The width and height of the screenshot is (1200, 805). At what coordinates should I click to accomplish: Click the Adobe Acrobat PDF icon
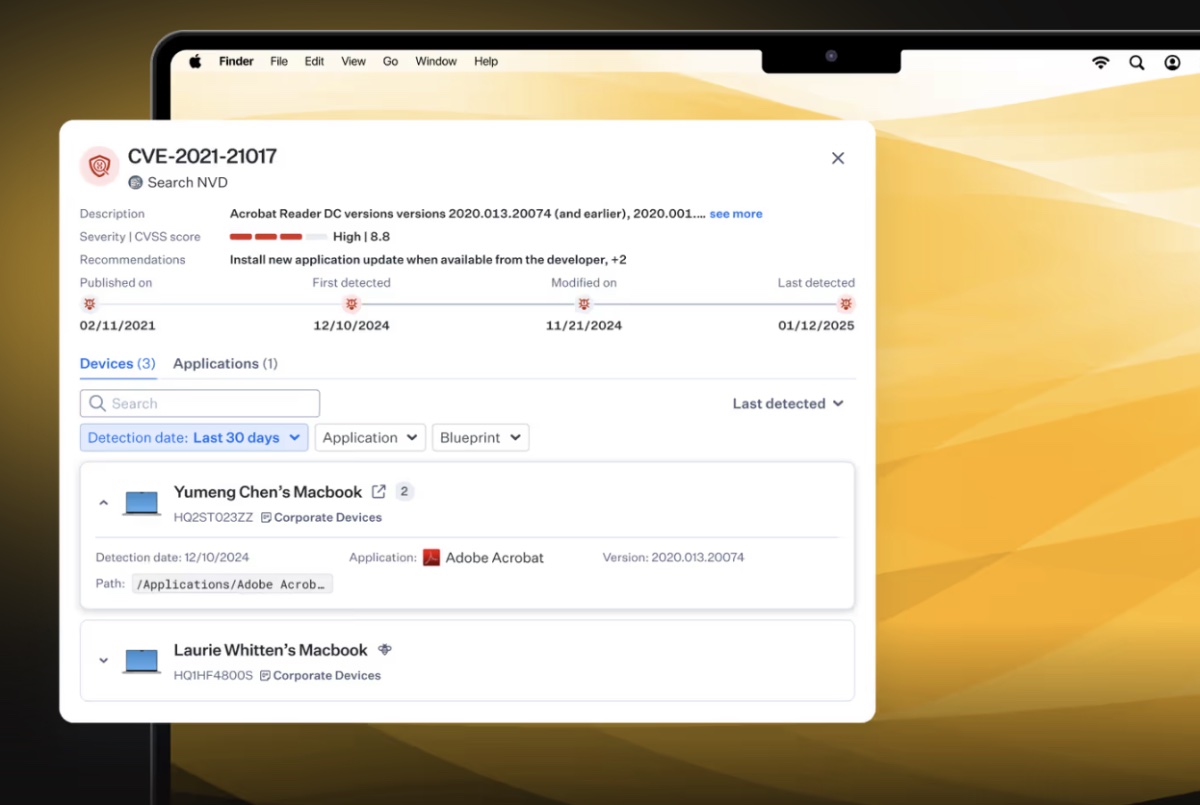[x=432, y=557]
